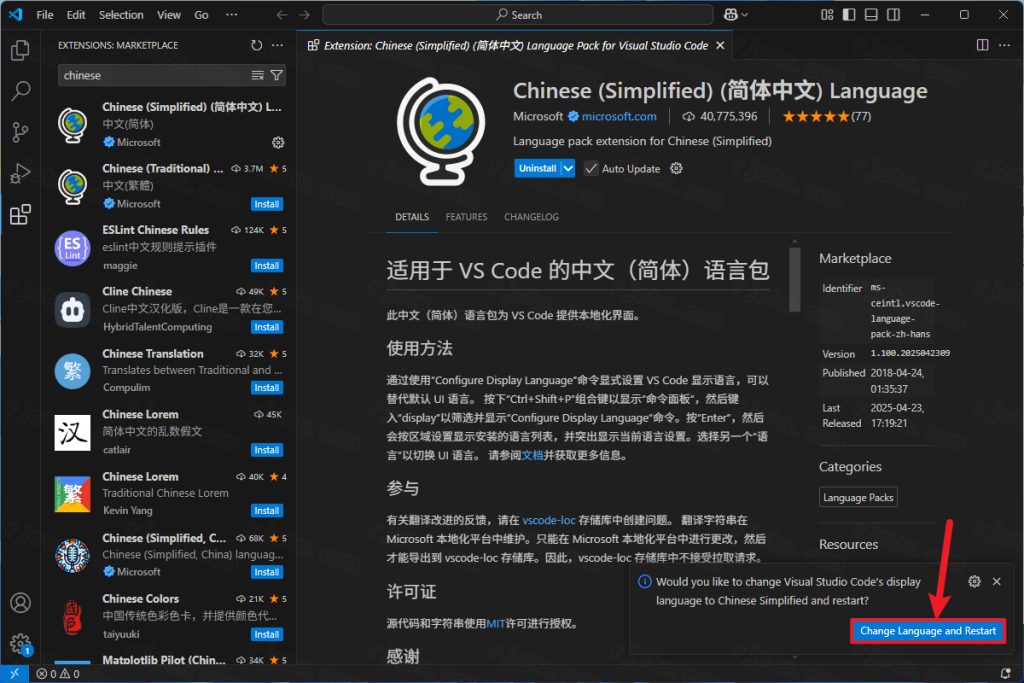Viewport: 1024px width, 683px height.
Task: Open the Selection menu
Action: point(121,14)
